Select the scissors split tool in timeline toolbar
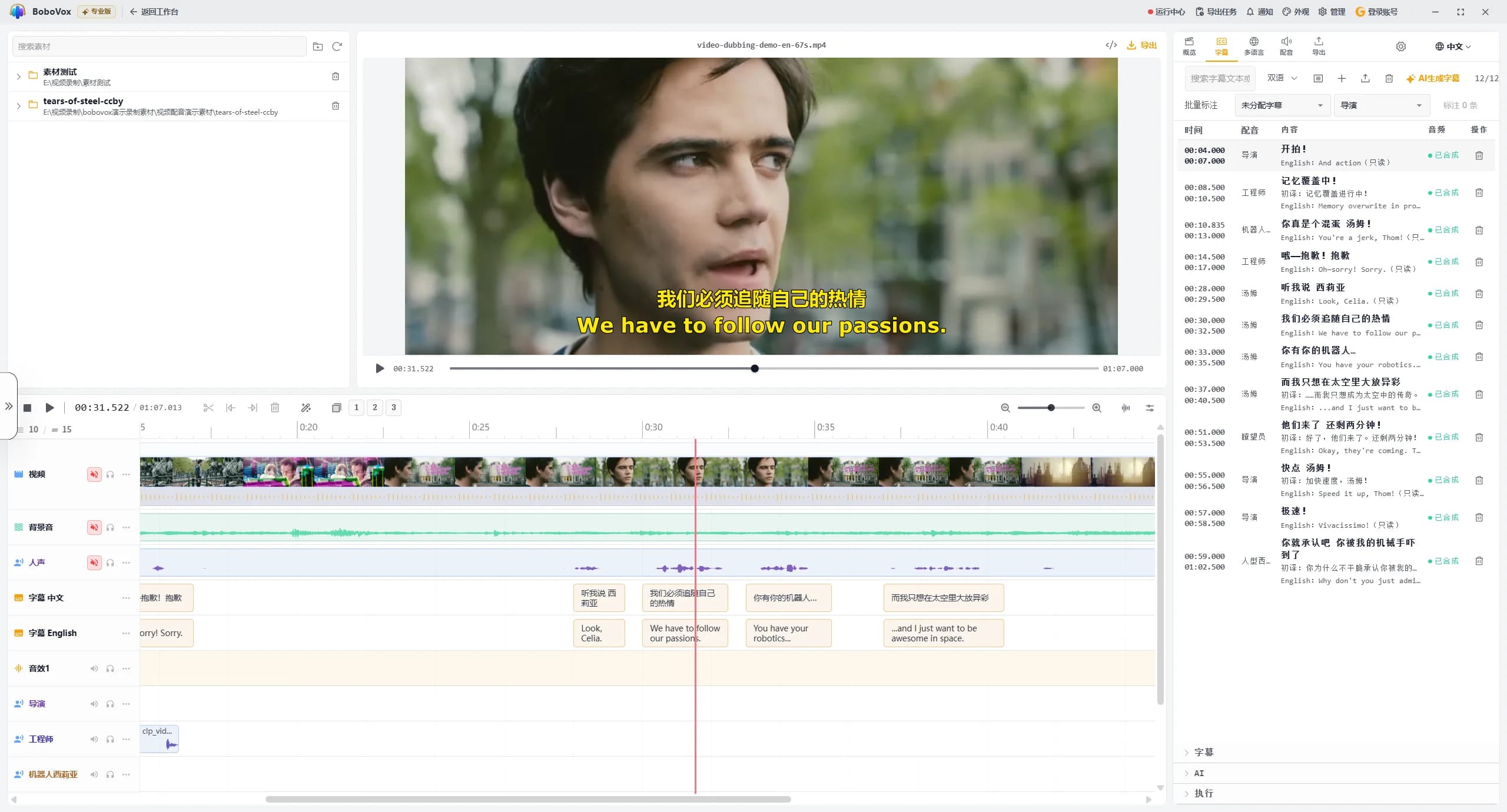 click(208, 408)
